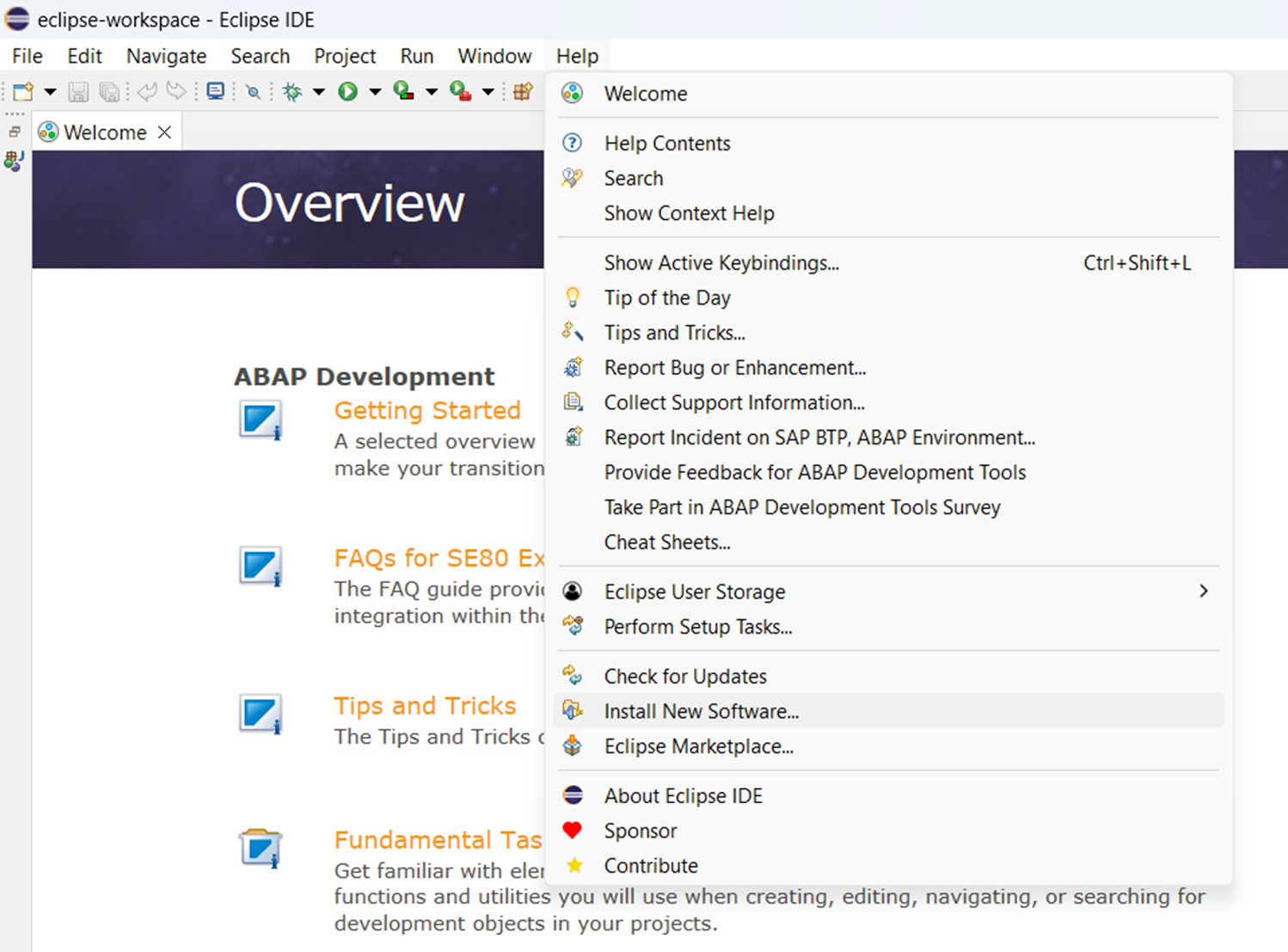The image size is (1288, 952).
Task: Select Eclipse Marketplace menu entry
Action: [698, 746]
